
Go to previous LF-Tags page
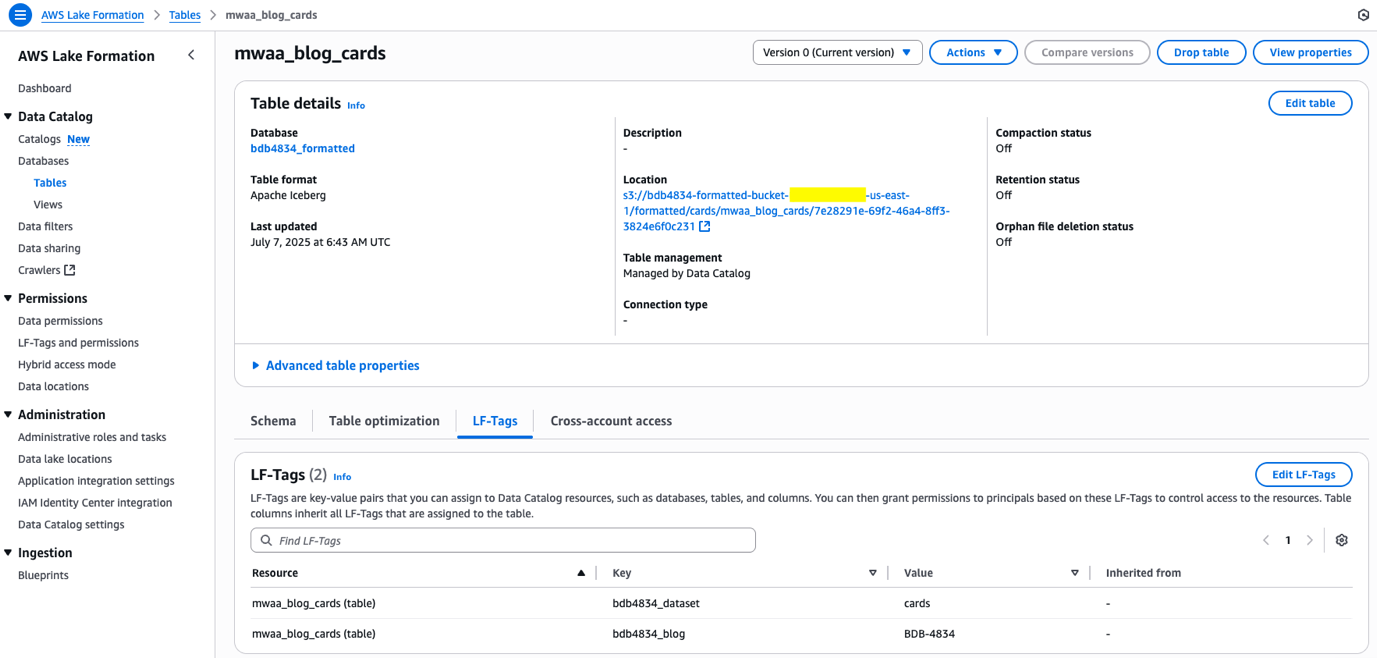point(1266,540)
